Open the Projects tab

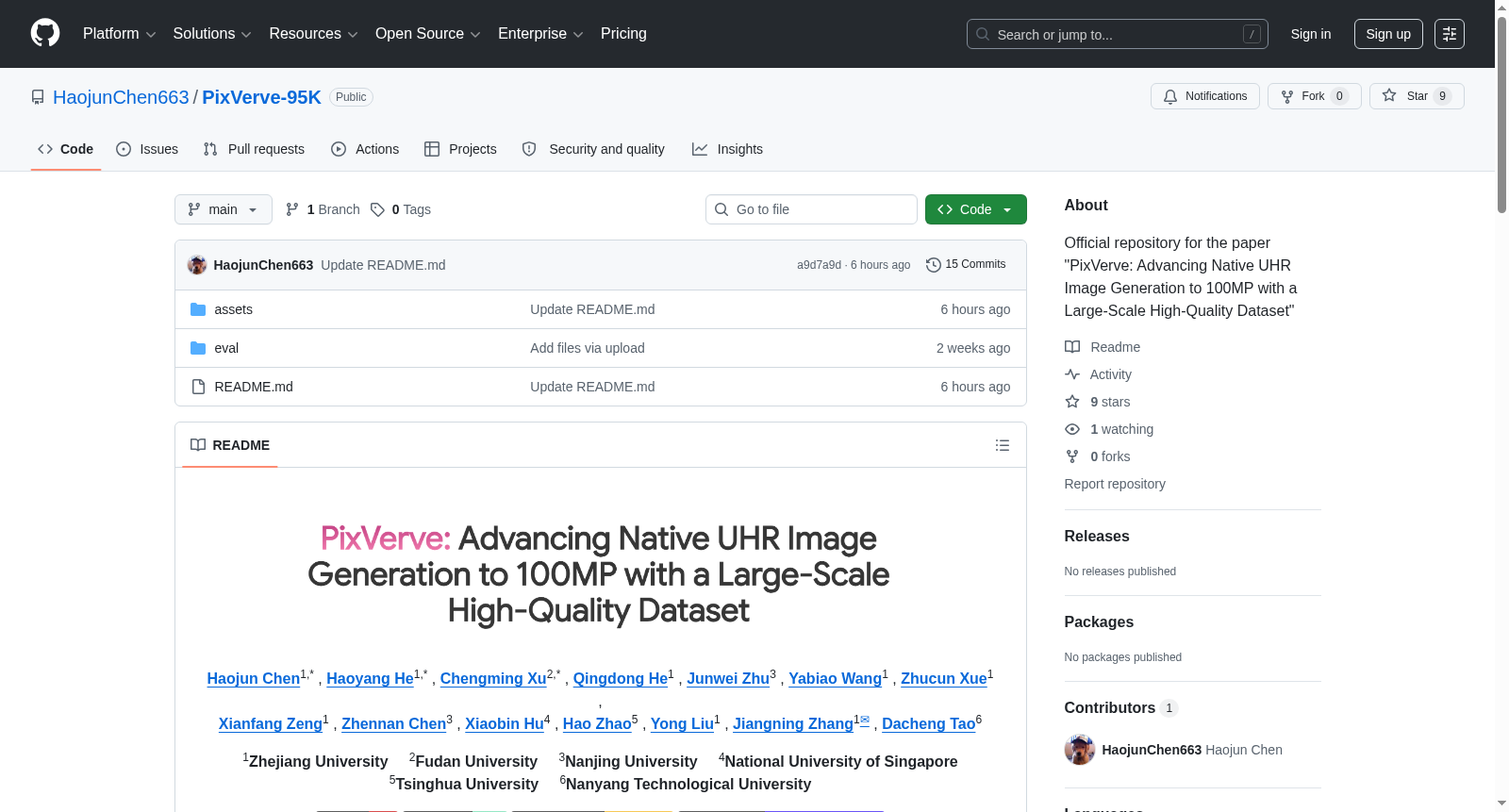pos(460,149)
